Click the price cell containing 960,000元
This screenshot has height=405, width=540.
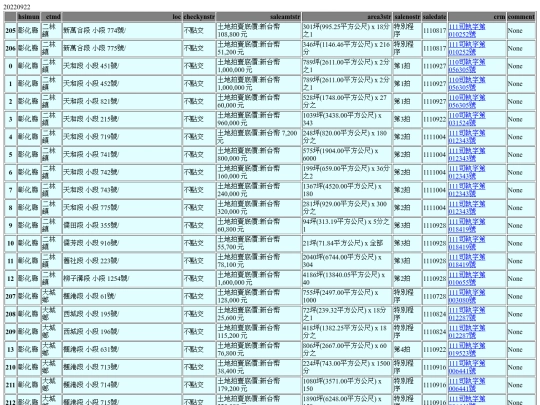(x=259, y=119)
